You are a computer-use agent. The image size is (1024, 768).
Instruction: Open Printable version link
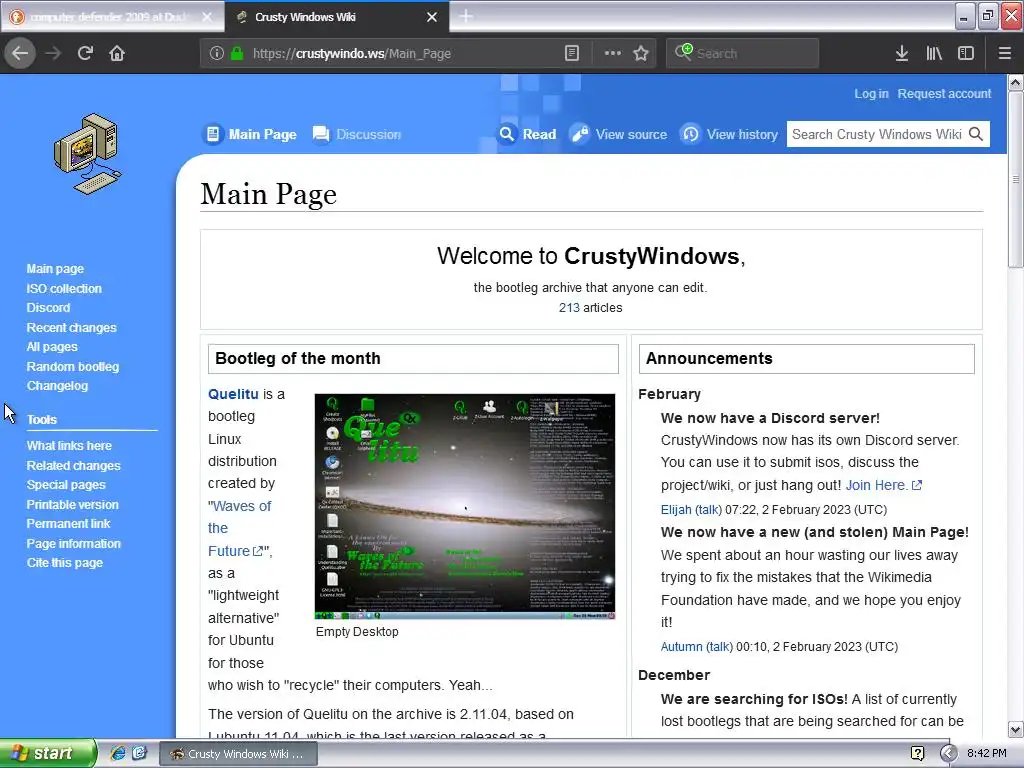pyautogui.click(x=72, y=504)
